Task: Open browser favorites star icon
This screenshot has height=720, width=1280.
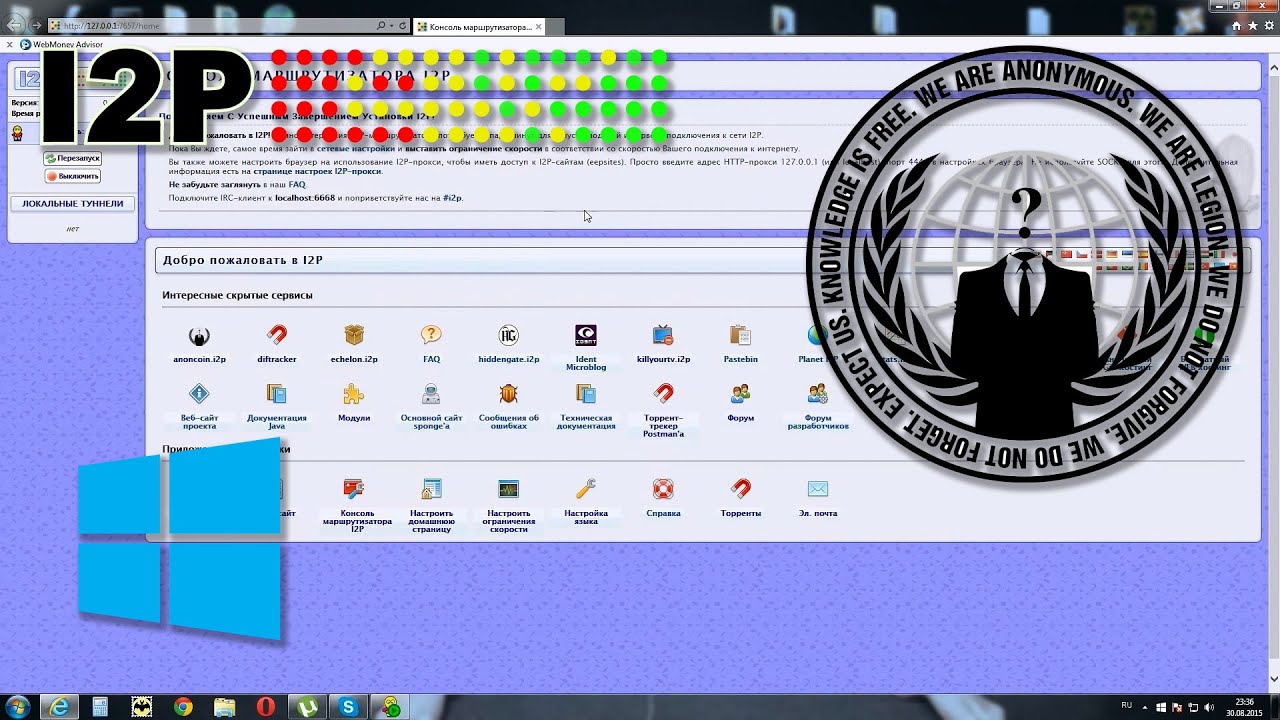Action: point(1253,26)
